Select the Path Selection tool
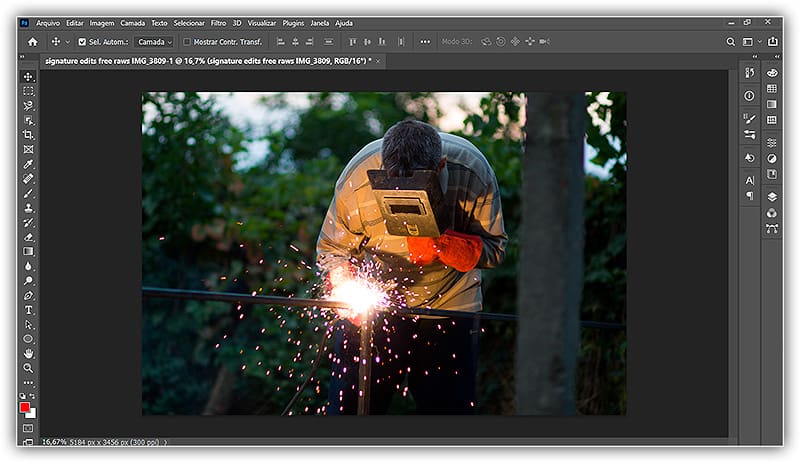The width and height of the screenshot is (800, 463). [28, 325]
